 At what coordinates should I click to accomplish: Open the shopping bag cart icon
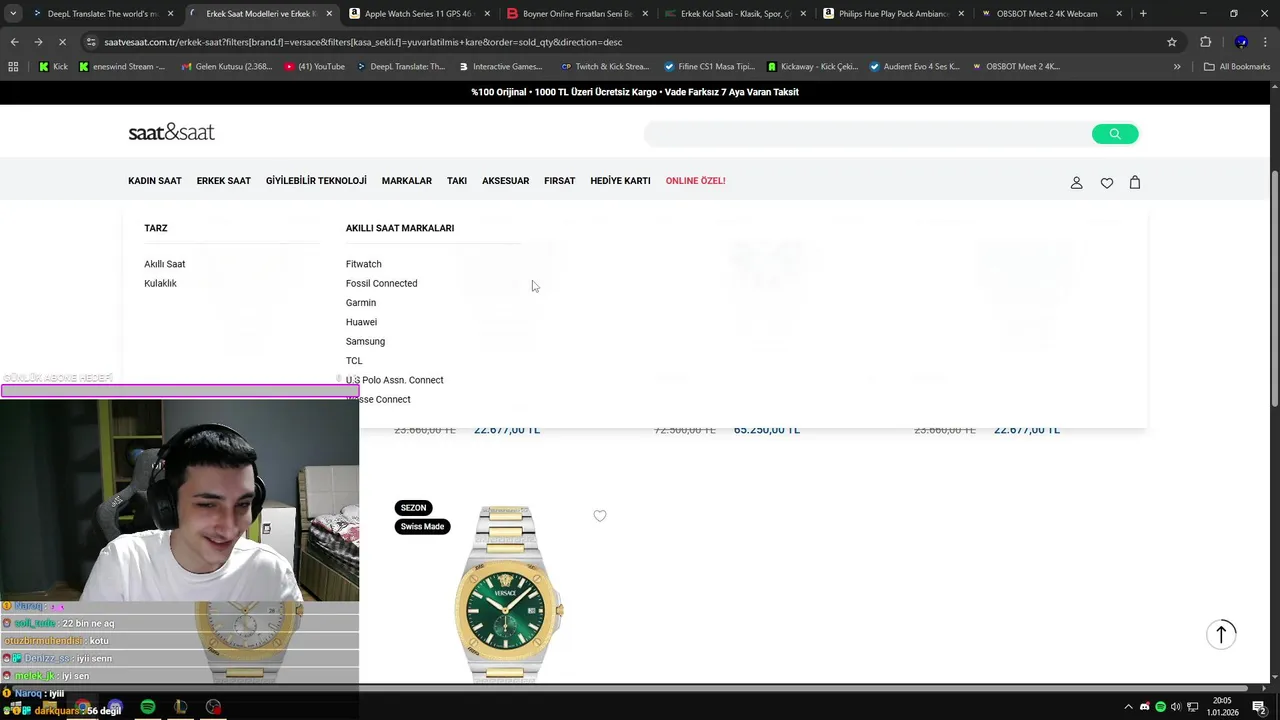(1135, 182)
